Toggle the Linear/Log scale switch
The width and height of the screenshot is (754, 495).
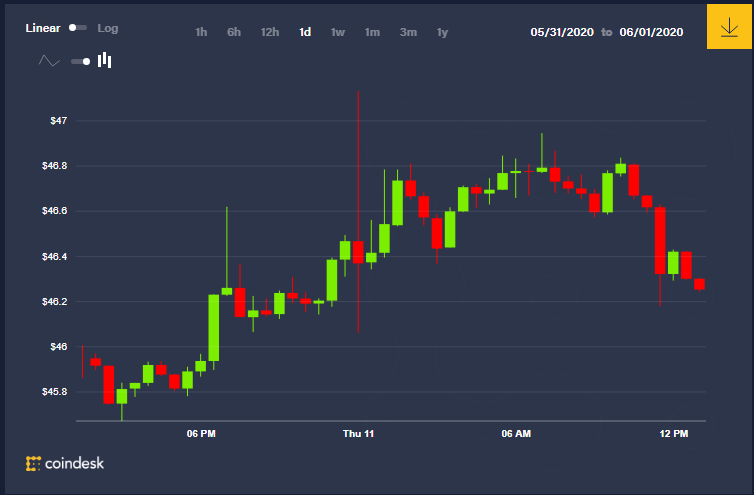pyautogui.click(x=78, y=28)
